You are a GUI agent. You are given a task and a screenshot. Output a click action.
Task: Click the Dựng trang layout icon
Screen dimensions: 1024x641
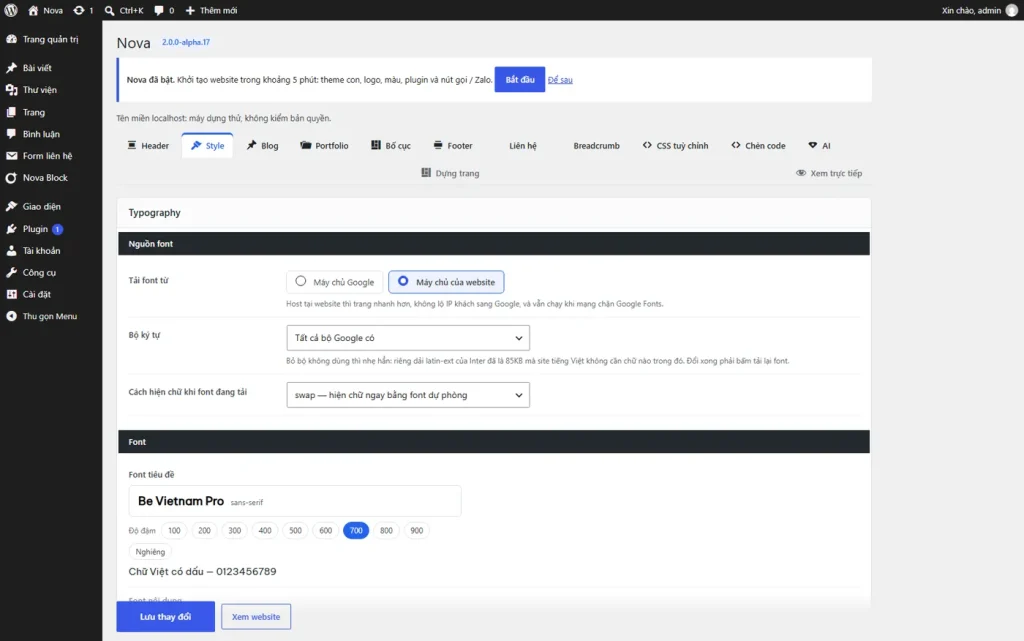click(426, 173)
